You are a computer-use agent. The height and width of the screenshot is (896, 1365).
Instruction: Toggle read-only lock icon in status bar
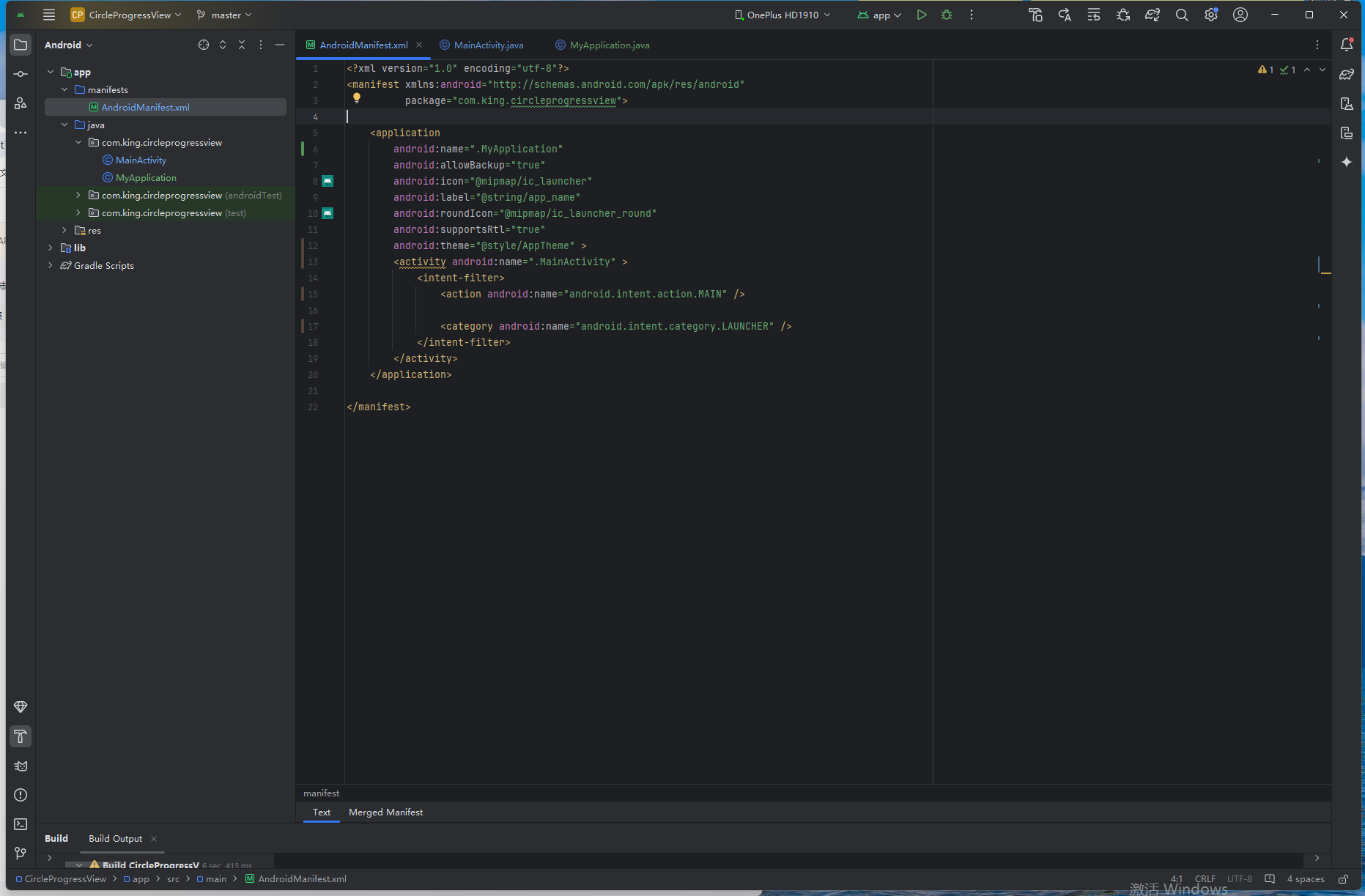[x=1343, y=879]
